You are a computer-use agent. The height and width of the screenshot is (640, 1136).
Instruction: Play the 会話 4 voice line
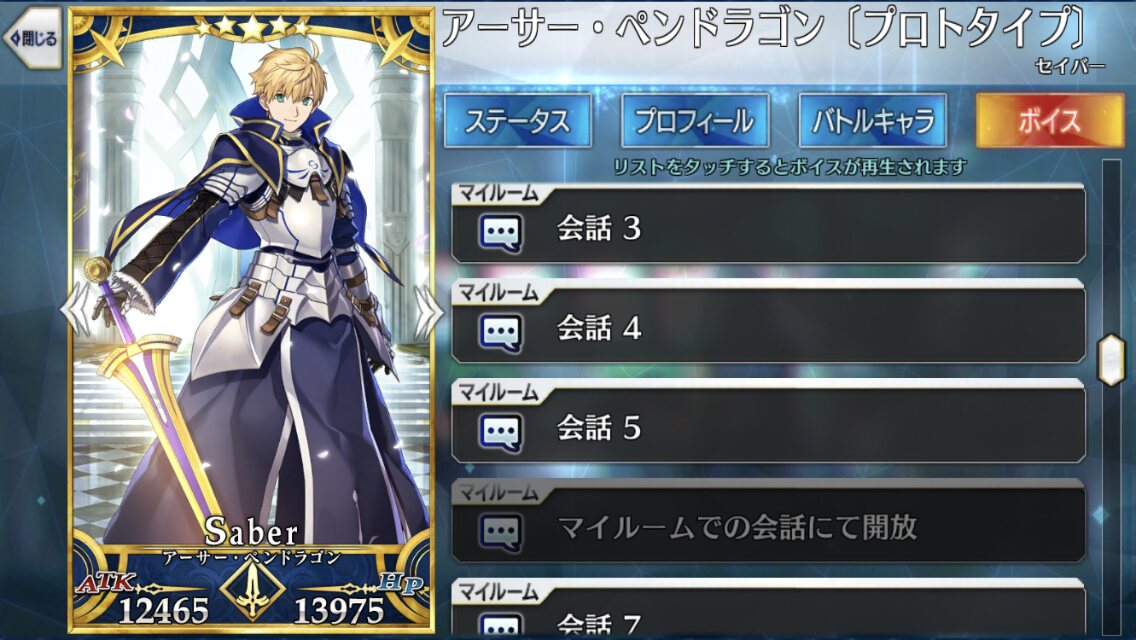click(x=768, y=323)
